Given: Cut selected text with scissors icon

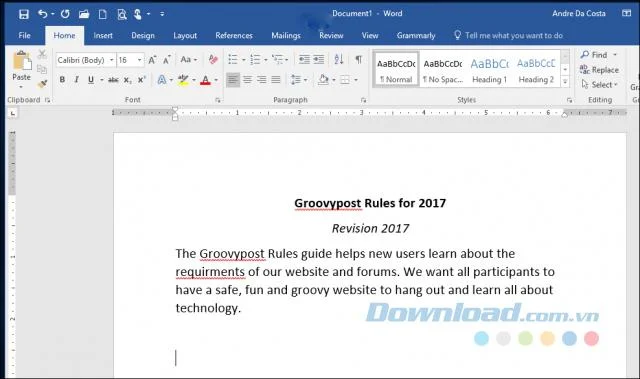Looking at the screenshot, I should point(42,54).
